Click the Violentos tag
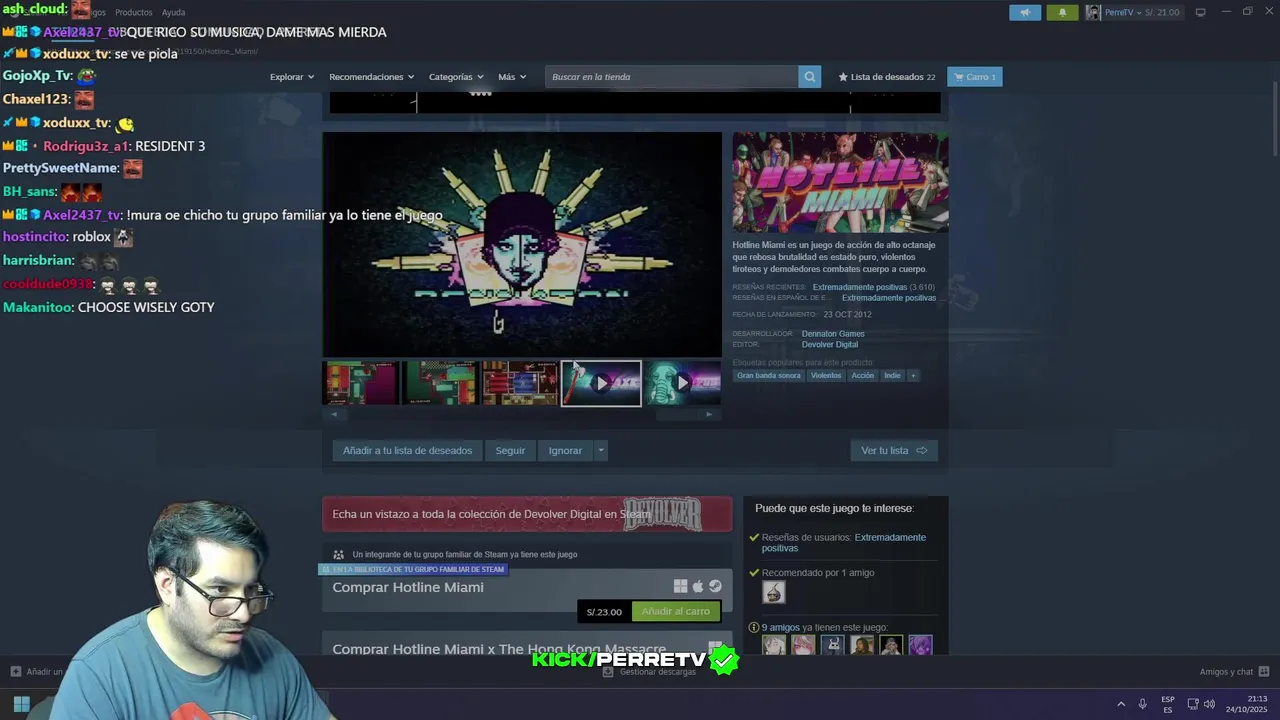Image resolution: width=1280 pixels, height=720 pixels. (826, 376)
